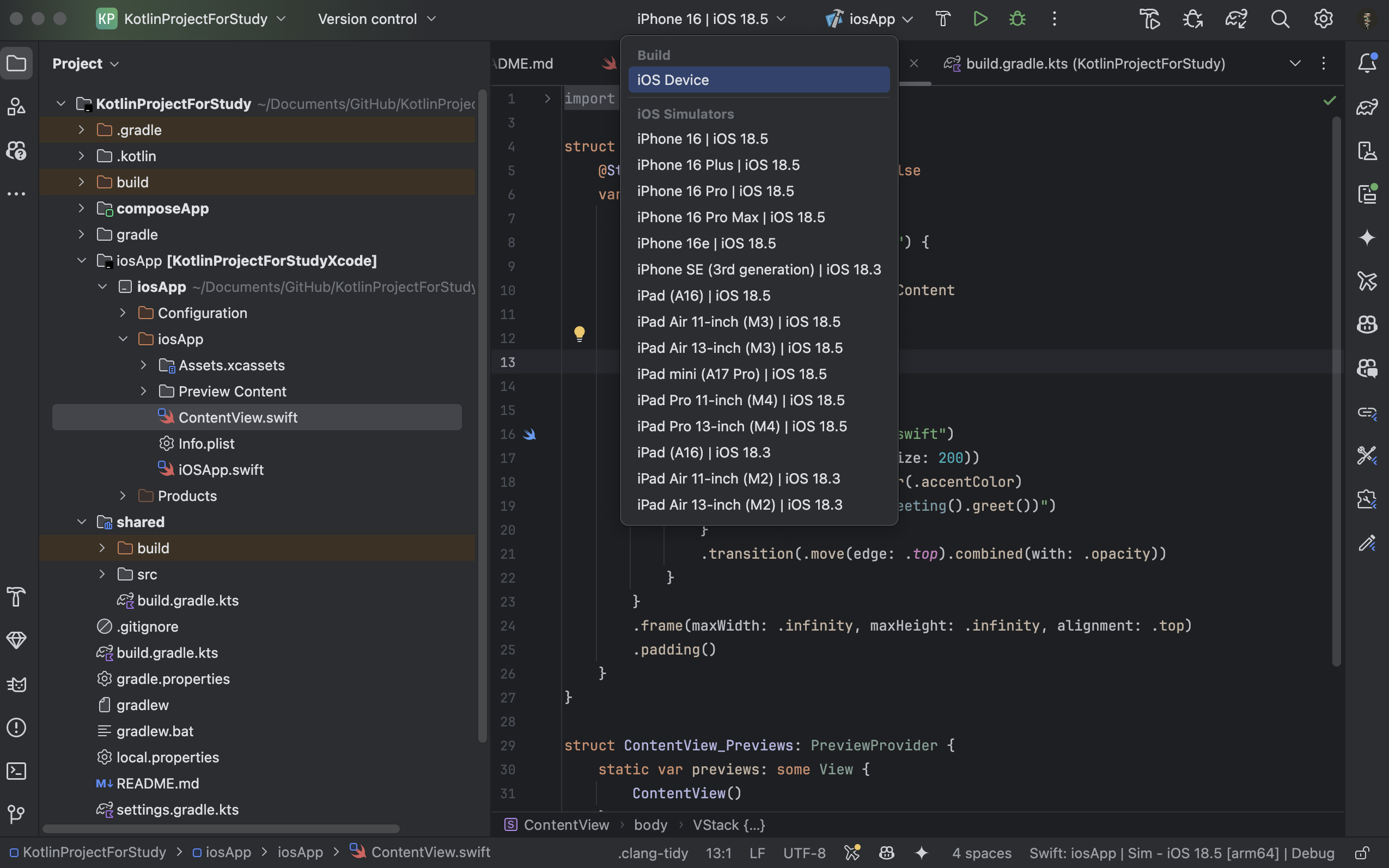Expand the composeApp folder
This screenshot has height=868, width=1389.
coord(82,209)
